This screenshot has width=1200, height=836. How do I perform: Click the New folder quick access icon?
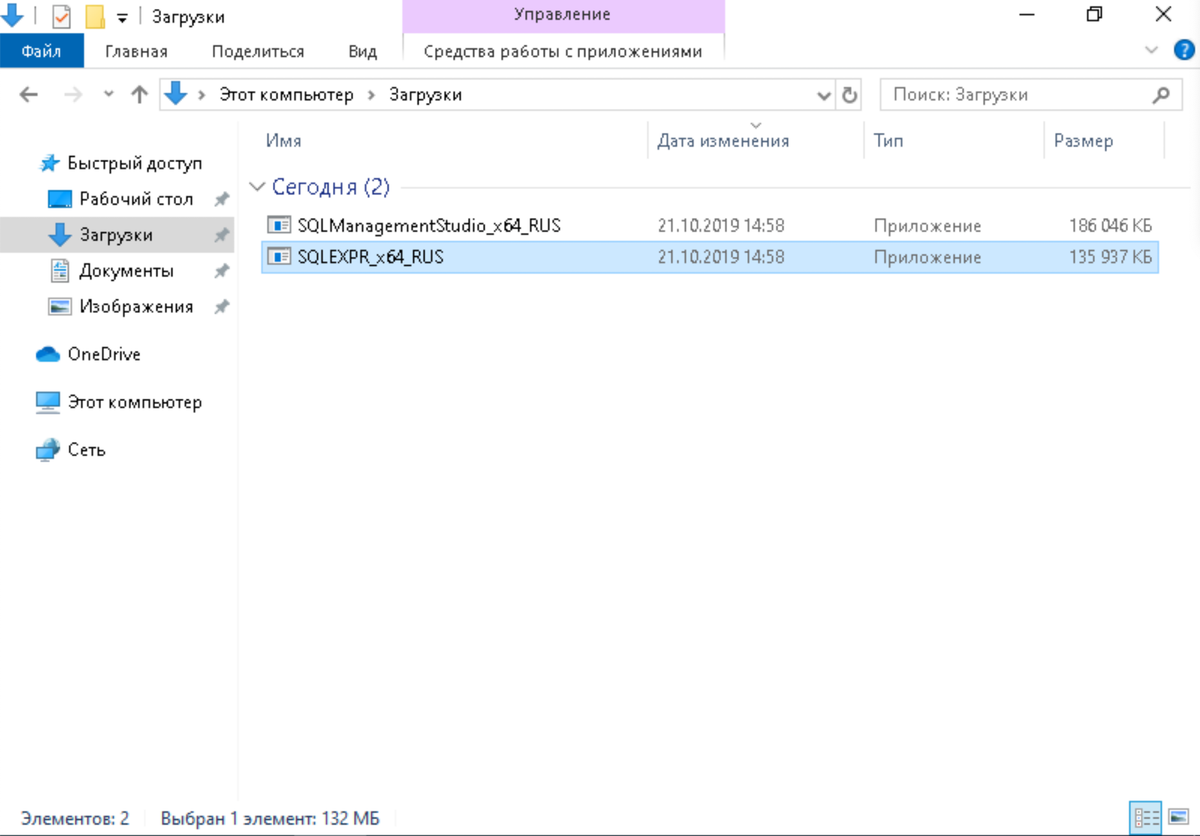[95, 16]
